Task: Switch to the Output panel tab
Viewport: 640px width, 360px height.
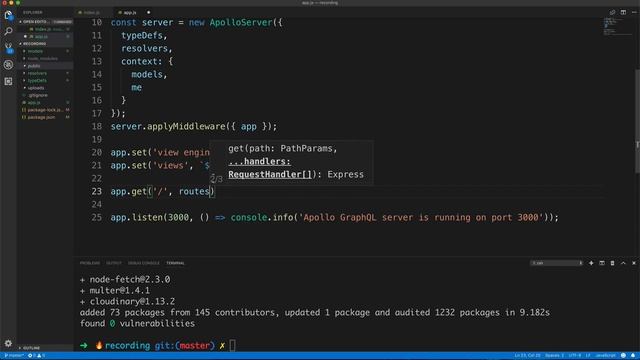Action: (114, 263)
